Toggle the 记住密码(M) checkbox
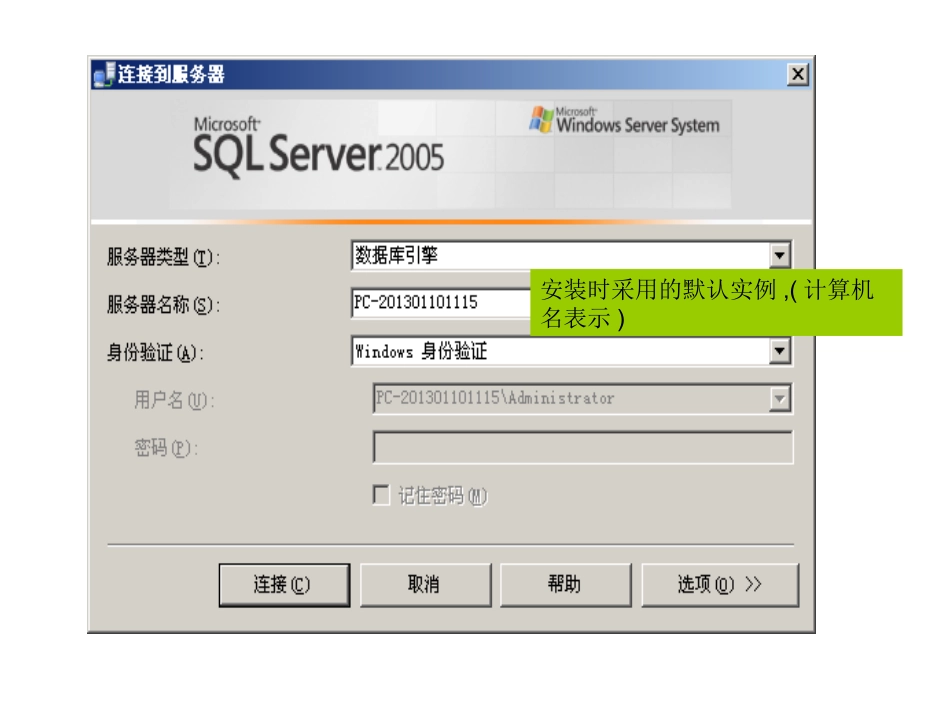 coord(381,495)
